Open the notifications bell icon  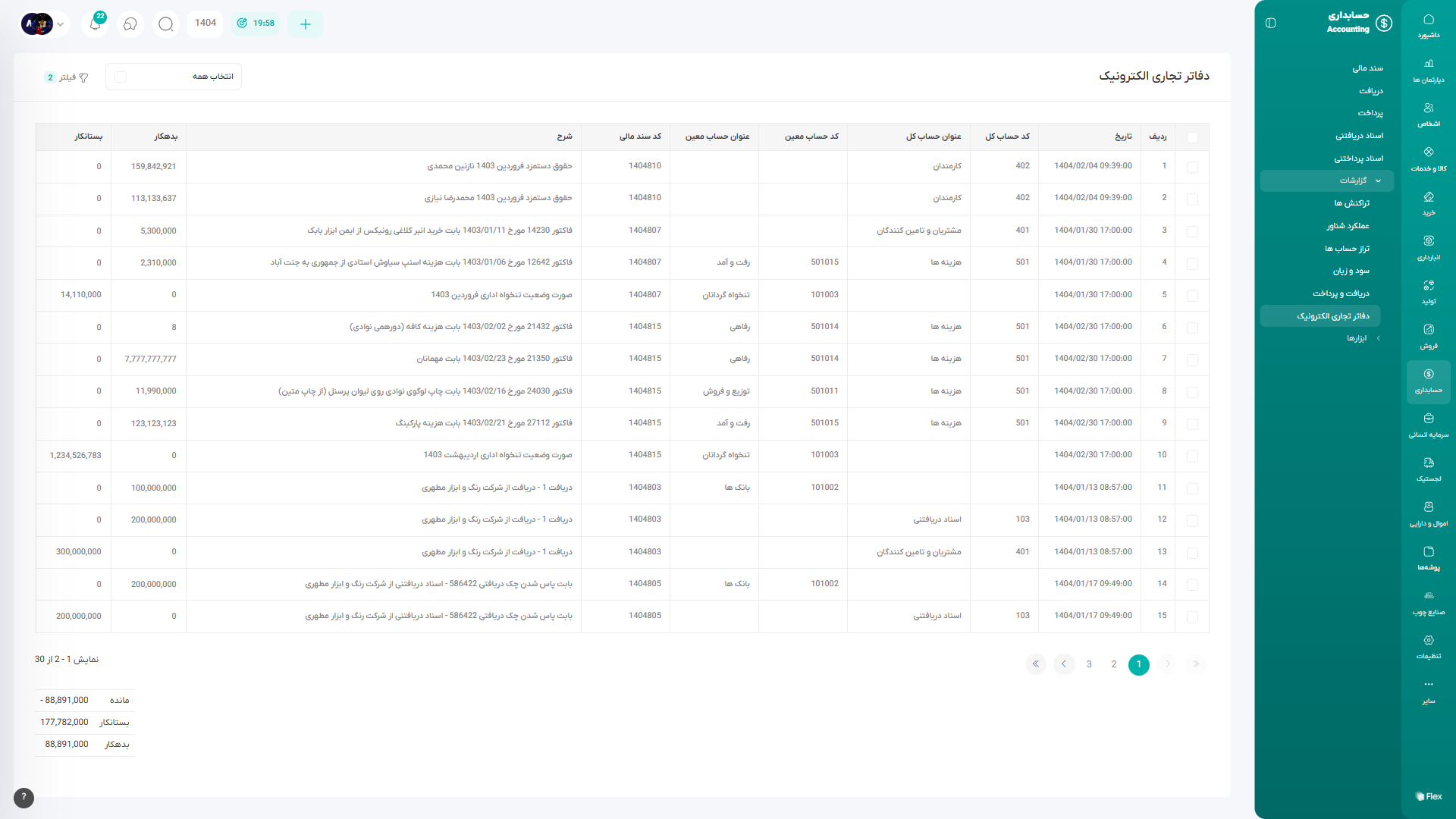(96, 24)
